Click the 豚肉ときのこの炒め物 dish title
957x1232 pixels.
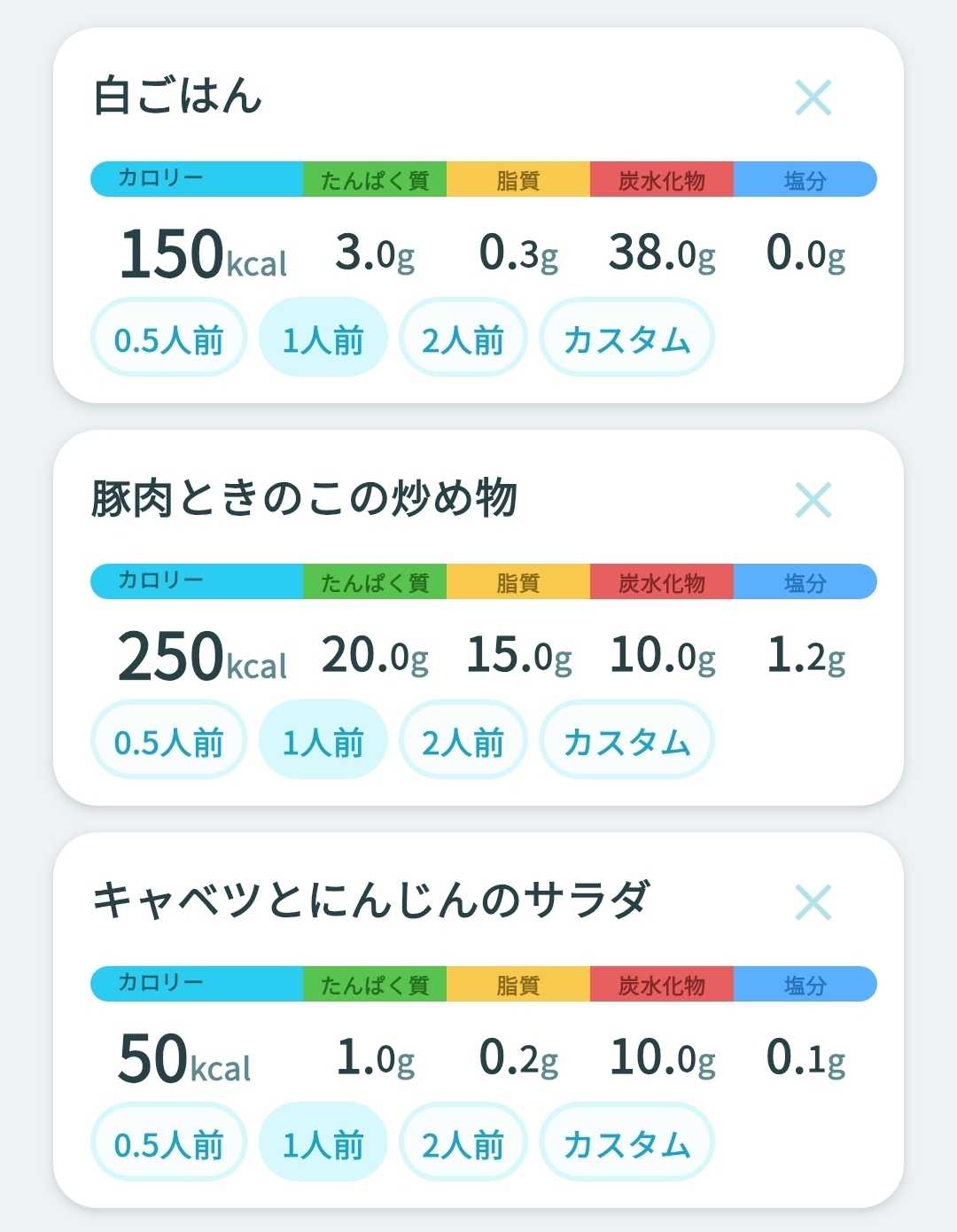tap(305, 498)
